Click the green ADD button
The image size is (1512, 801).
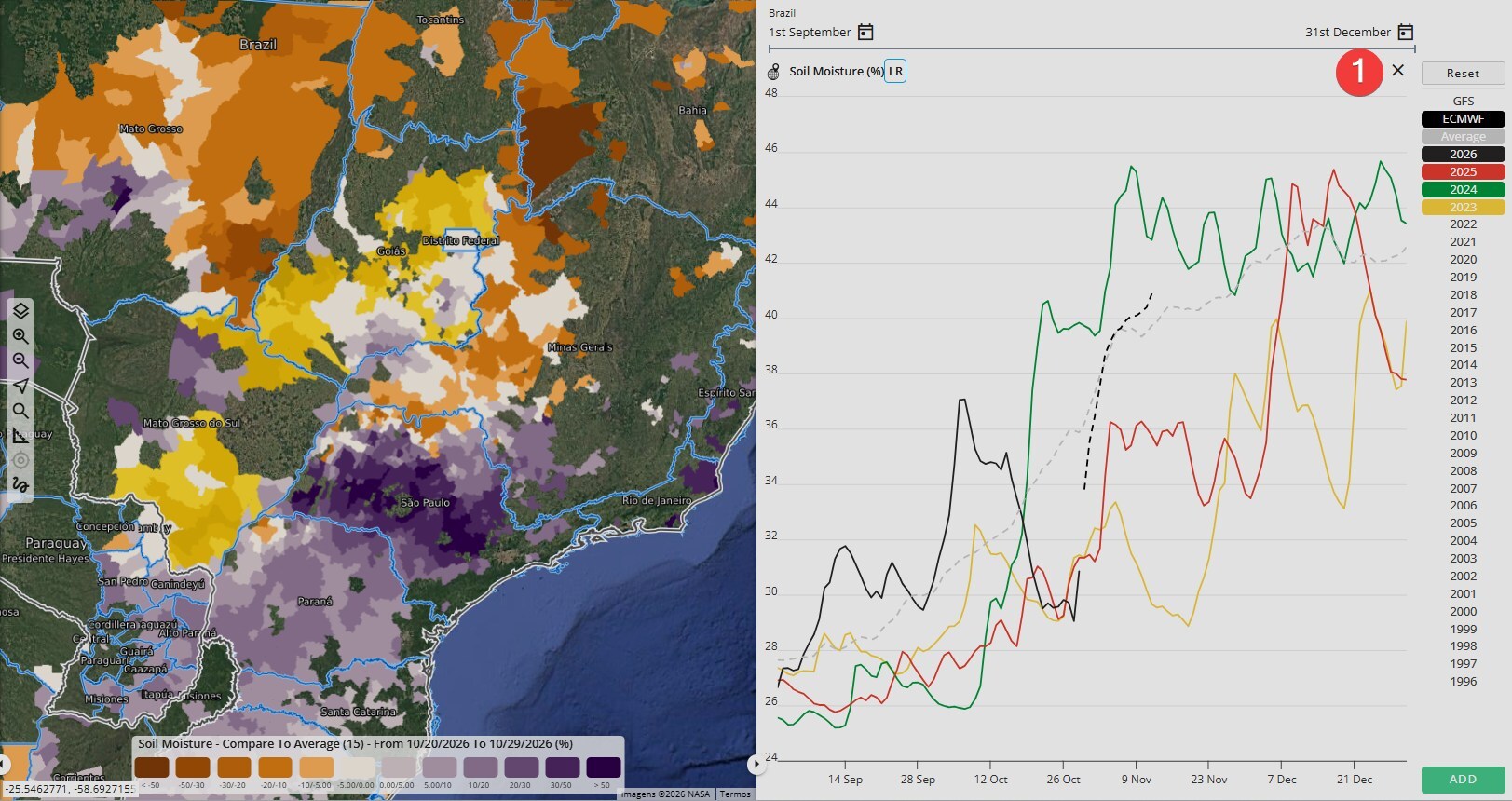[x=1463, y=779]
